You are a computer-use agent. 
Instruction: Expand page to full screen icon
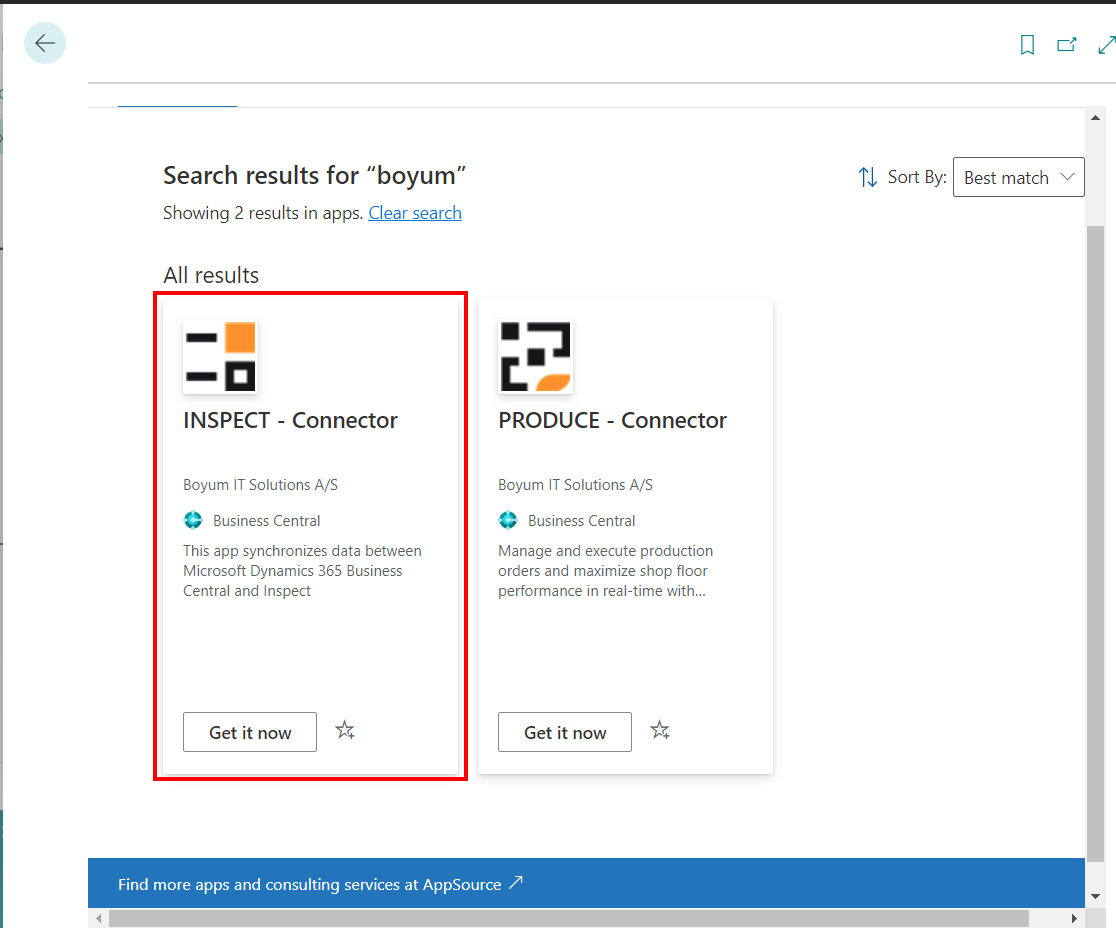(1107, 45)
